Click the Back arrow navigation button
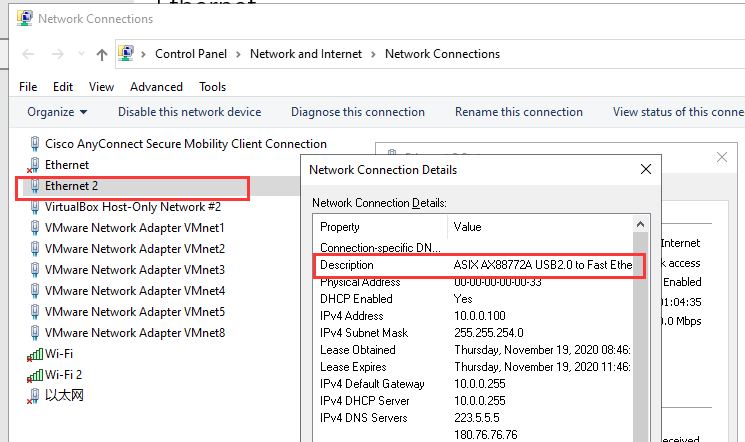Screen dimensions: 745x442 [x=28, y=54]
